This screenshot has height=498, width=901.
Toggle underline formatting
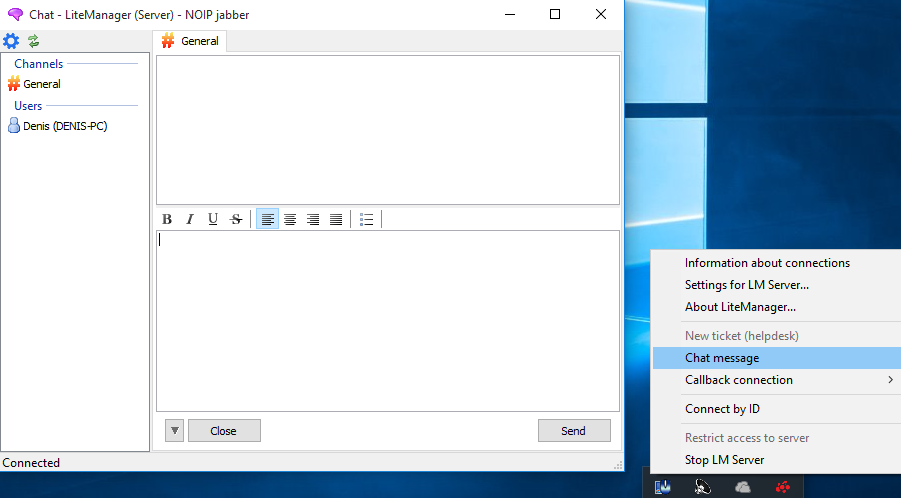click(x=213, y=219)
